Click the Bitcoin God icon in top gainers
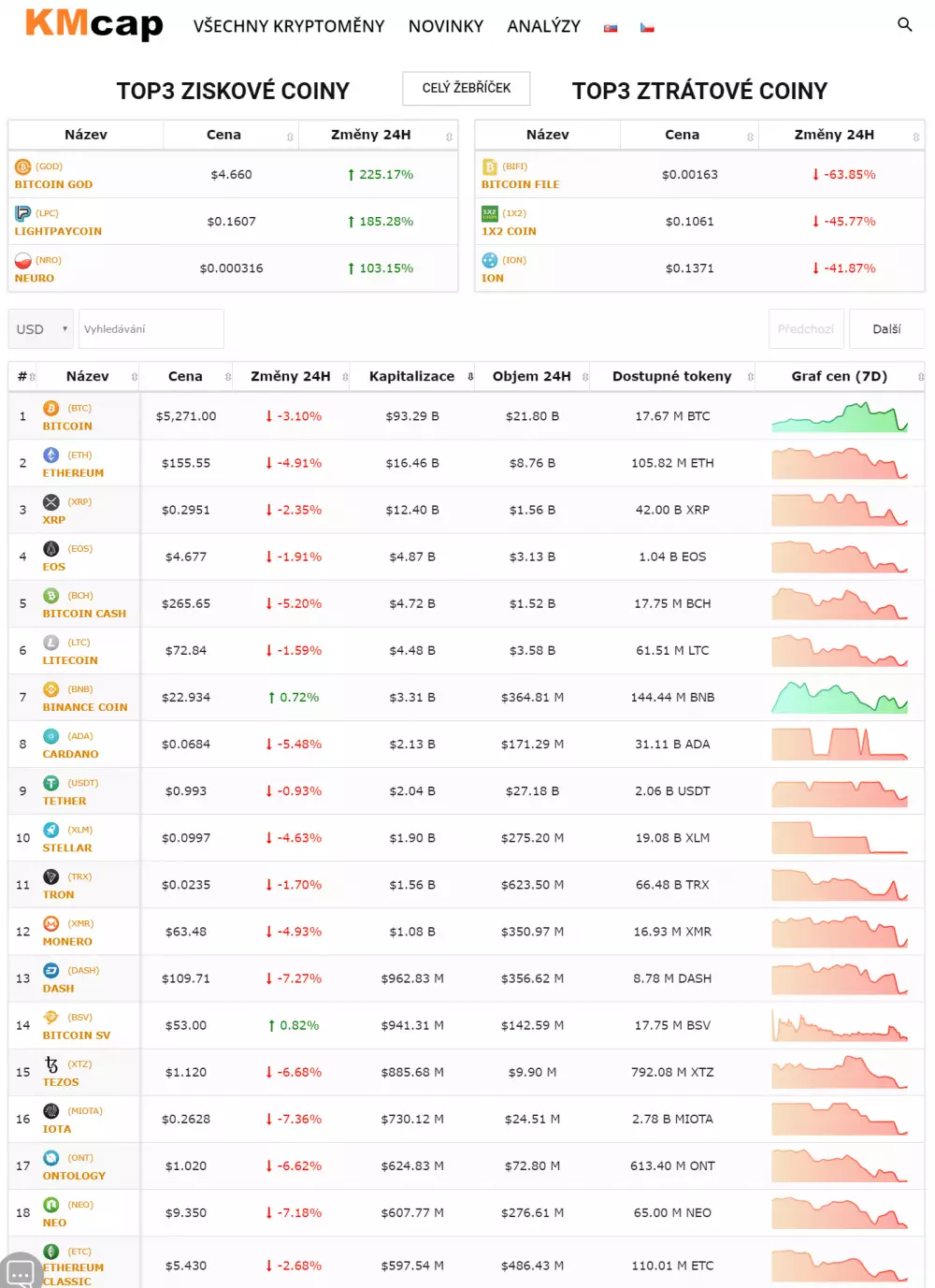This screenshot has width=935, height=1288. point(23,166)
